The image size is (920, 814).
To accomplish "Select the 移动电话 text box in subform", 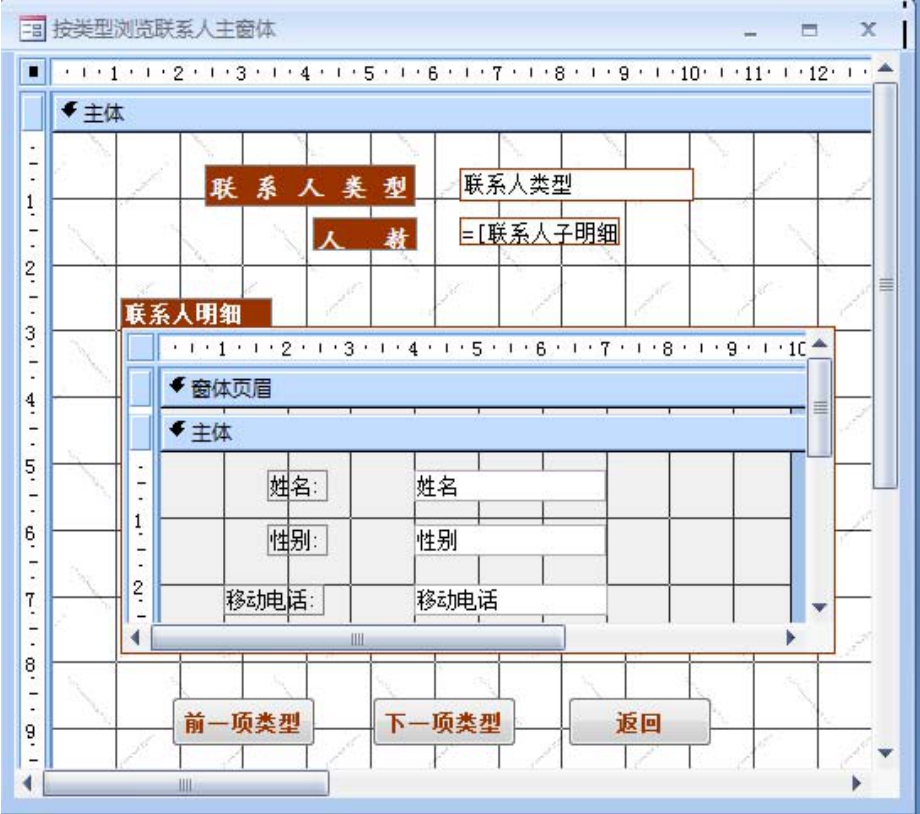I will click(x=509, y=600).
